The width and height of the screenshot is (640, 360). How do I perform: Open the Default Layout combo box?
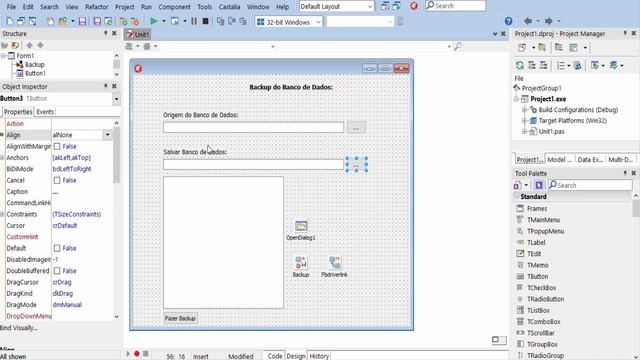click(336, 7)
